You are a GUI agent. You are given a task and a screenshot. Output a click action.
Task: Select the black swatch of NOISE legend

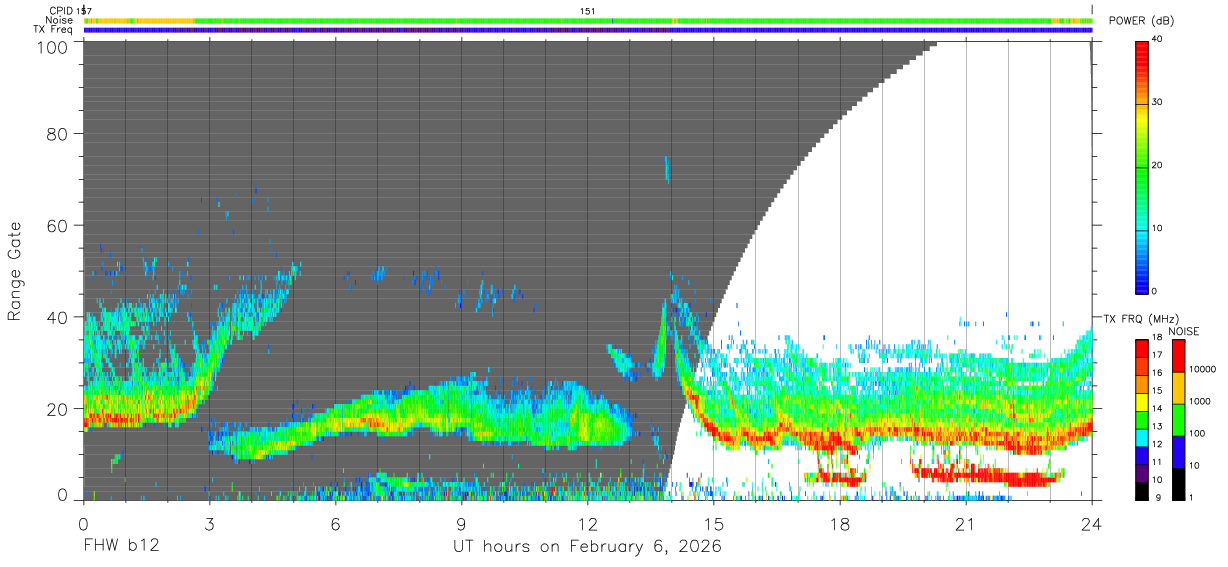(x=1179, y=484)
